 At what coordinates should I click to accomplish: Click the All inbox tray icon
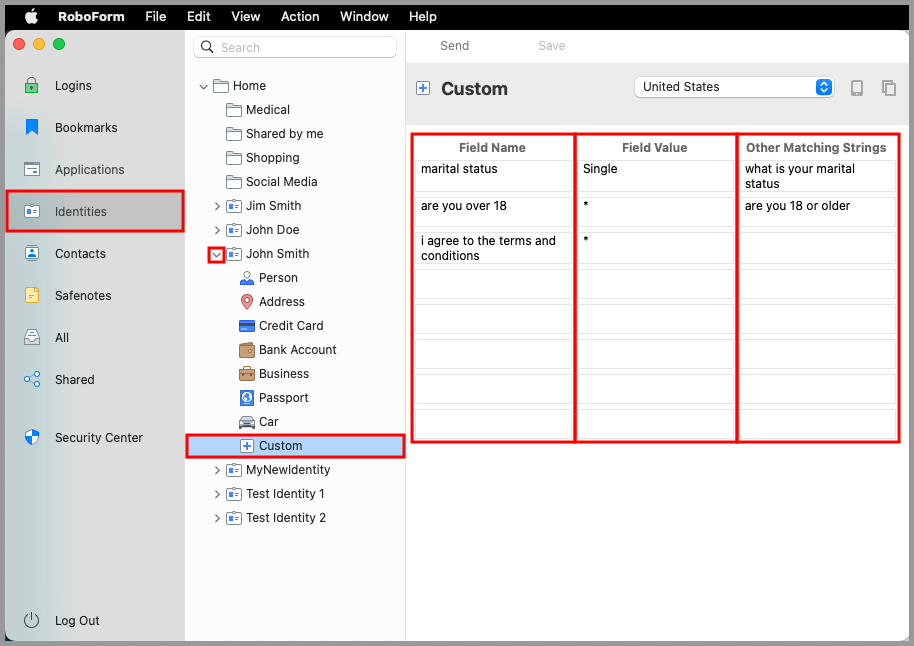click(31, 337)
